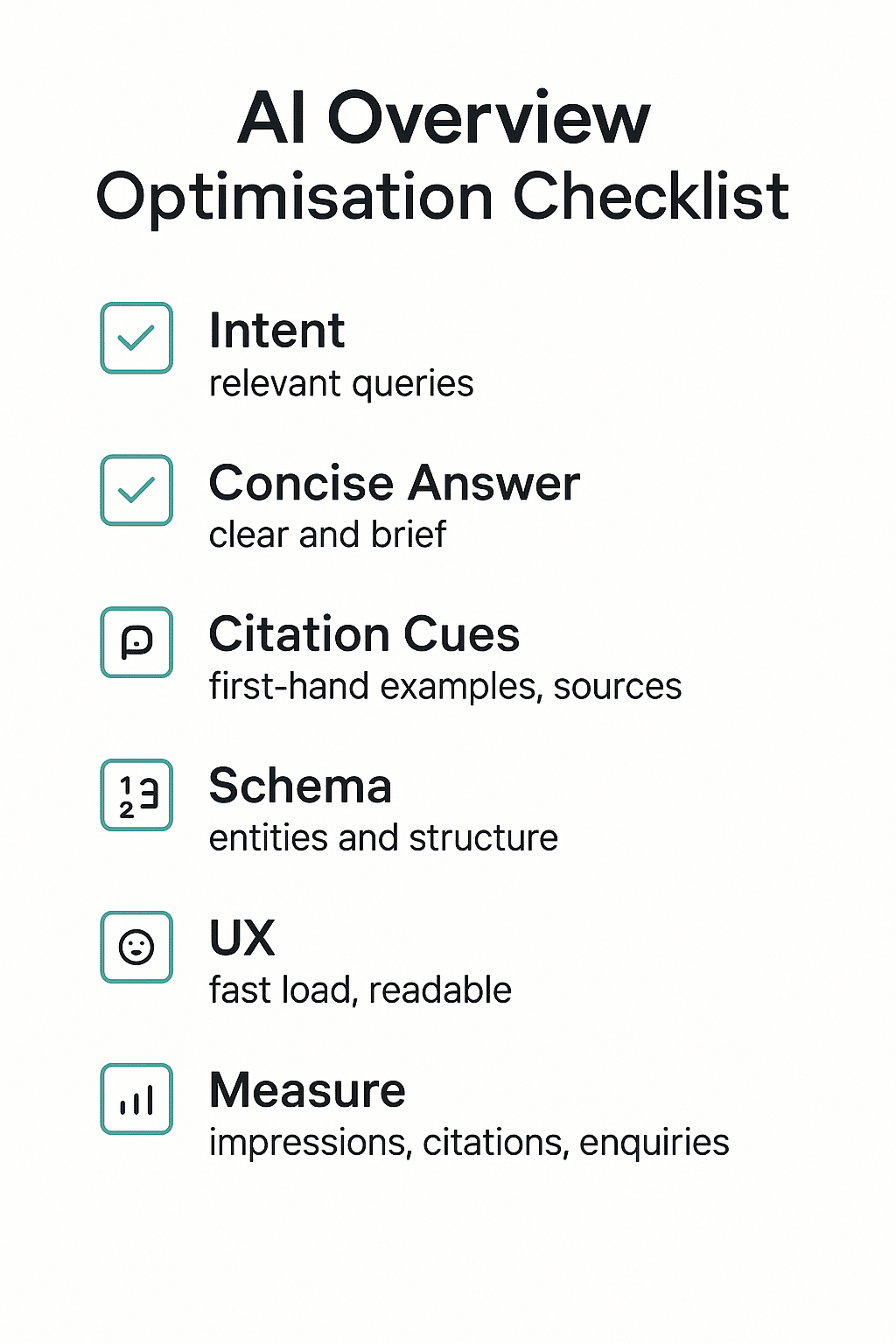The height and width of the screenshot is (1344, 896).
Task: Tick the Intent checkbox
Action: tap(136, 338)
